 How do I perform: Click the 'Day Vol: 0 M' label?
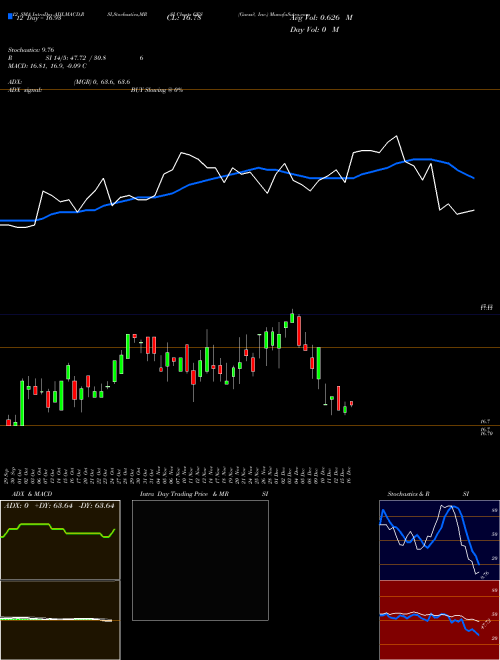(314, 30)
